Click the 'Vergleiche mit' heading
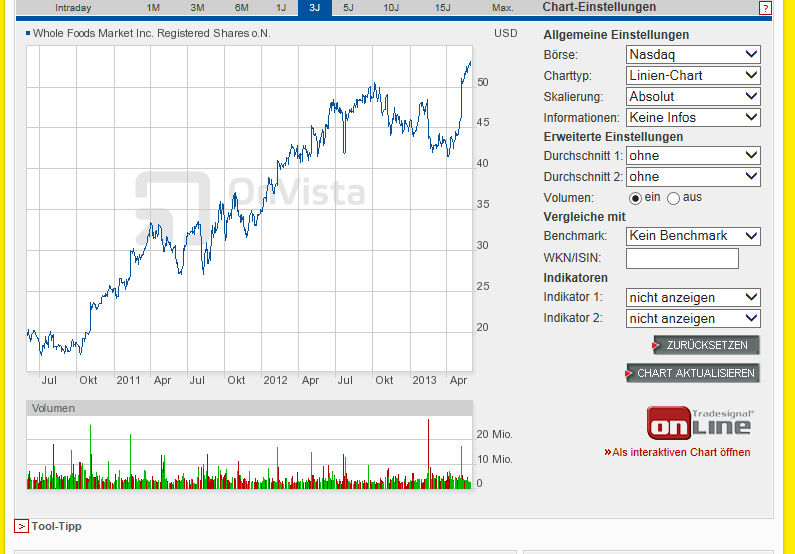The image size is (795, 554). coord(584,217)
